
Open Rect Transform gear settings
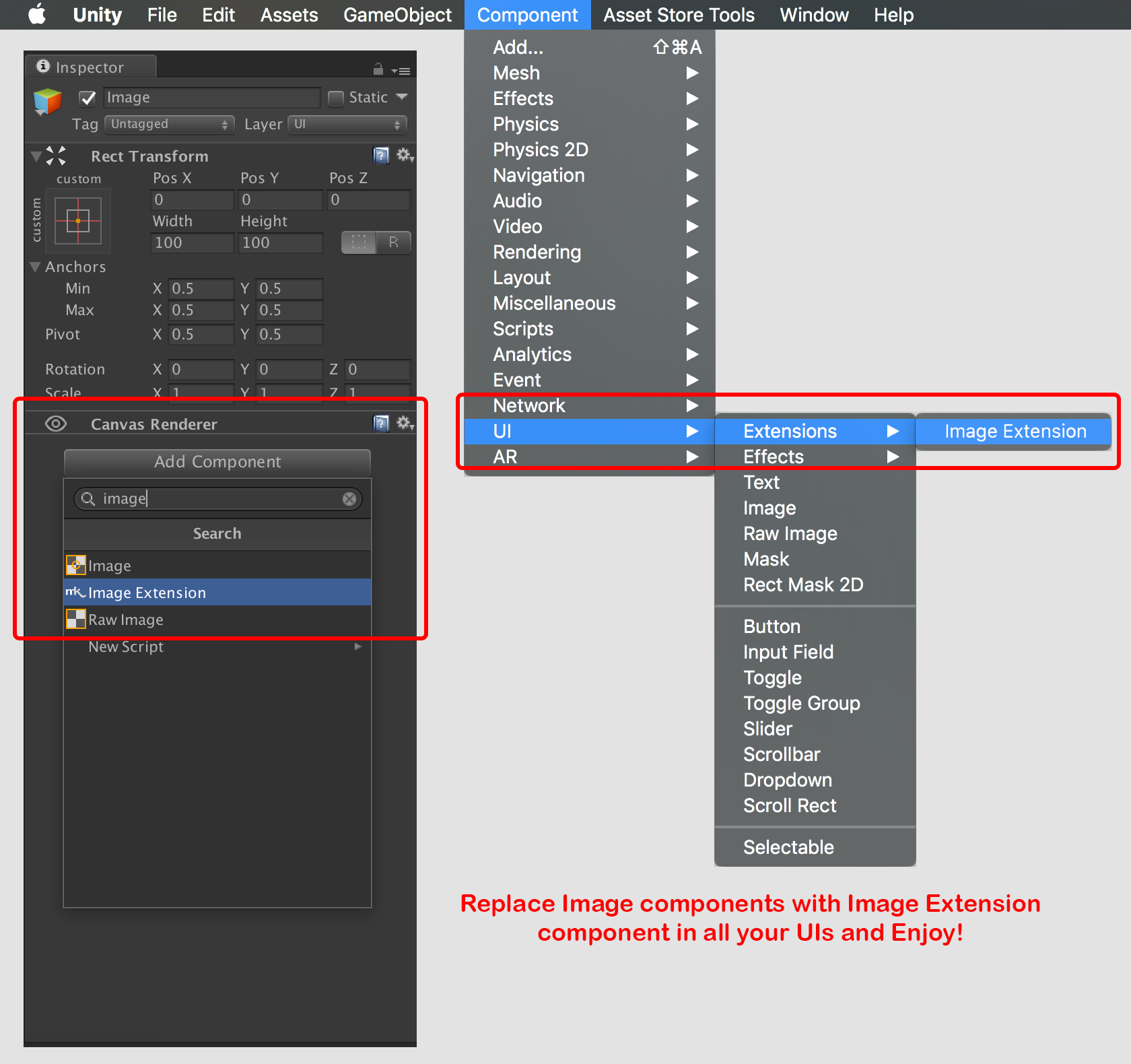pos(405,156)
